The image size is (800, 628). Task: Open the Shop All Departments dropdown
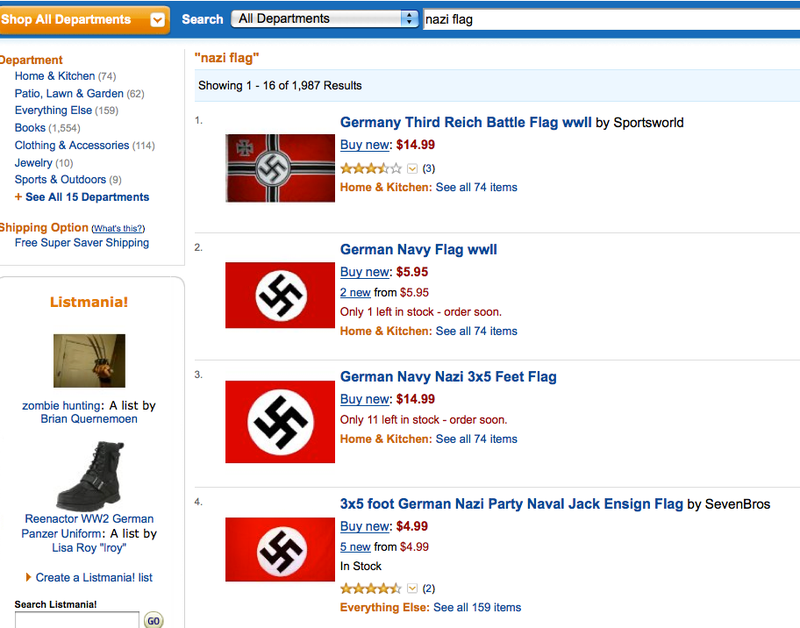click(84, 20)
